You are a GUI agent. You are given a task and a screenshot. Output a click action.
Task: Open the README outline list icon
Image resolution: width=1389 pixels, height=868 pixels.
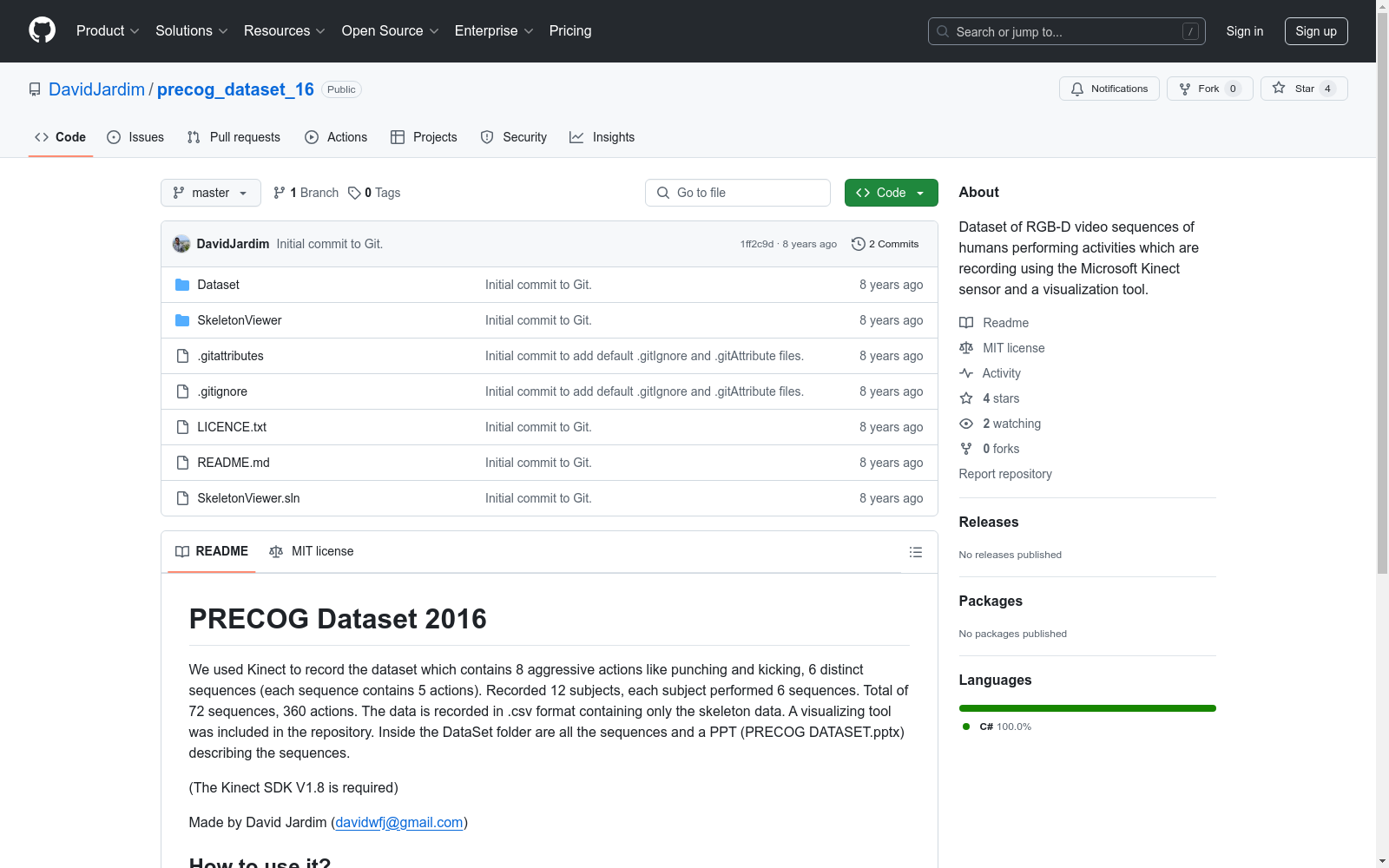tap(915, 552)
